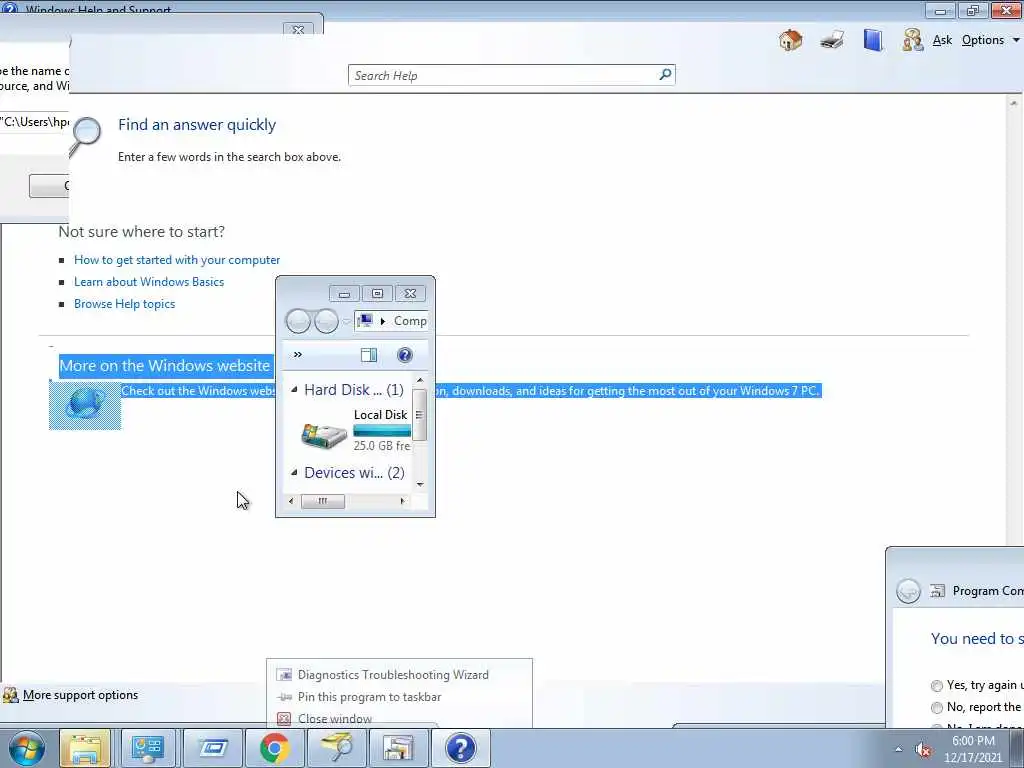Click the Find an answer quickly magnifier icon
The height and width of the screenshot is (768, 1024).
pyautogui.click(x=86, y=136)
